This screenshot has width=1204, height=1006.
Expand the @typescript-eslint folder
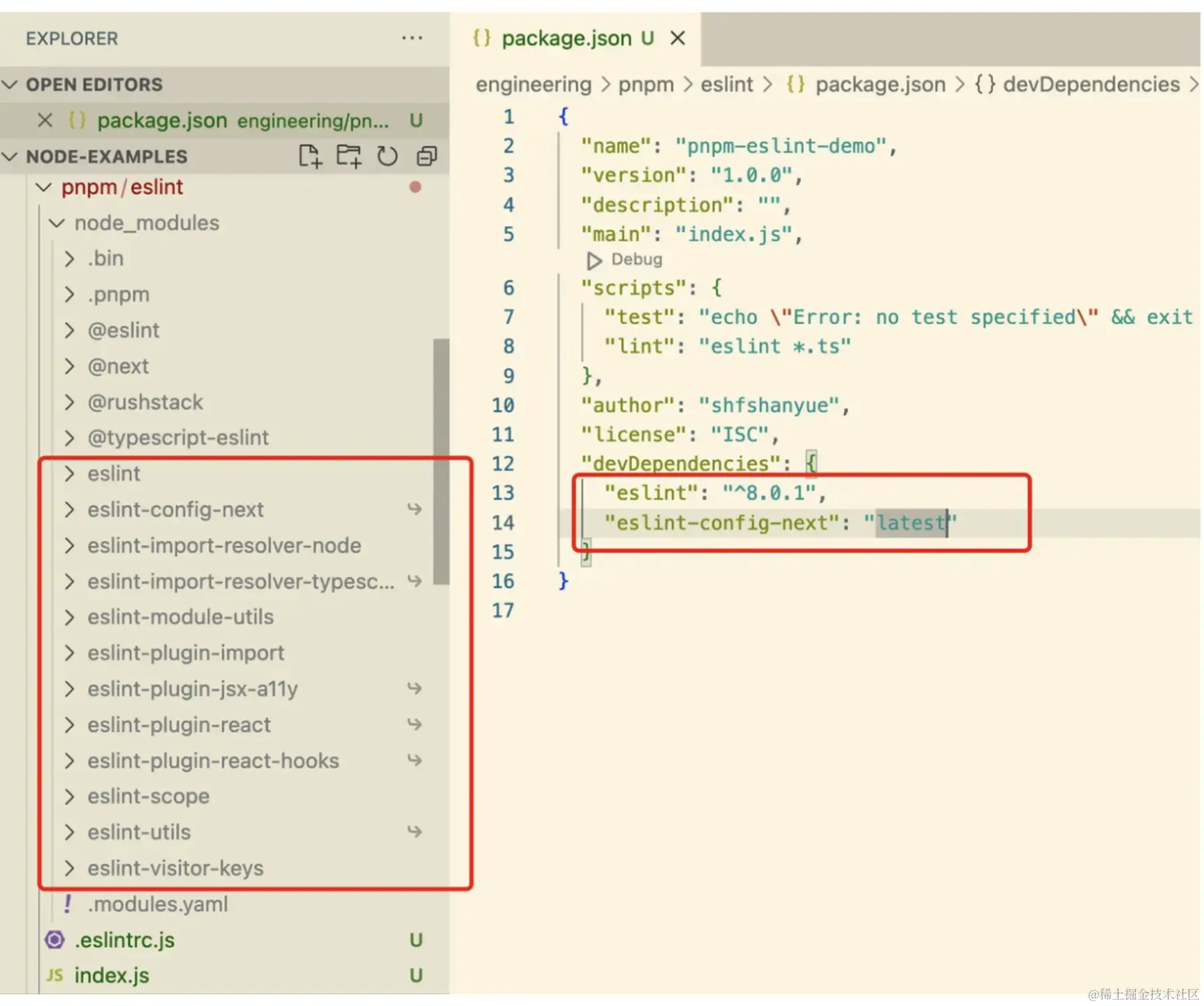pyautogui.click(x=68, y=438)
